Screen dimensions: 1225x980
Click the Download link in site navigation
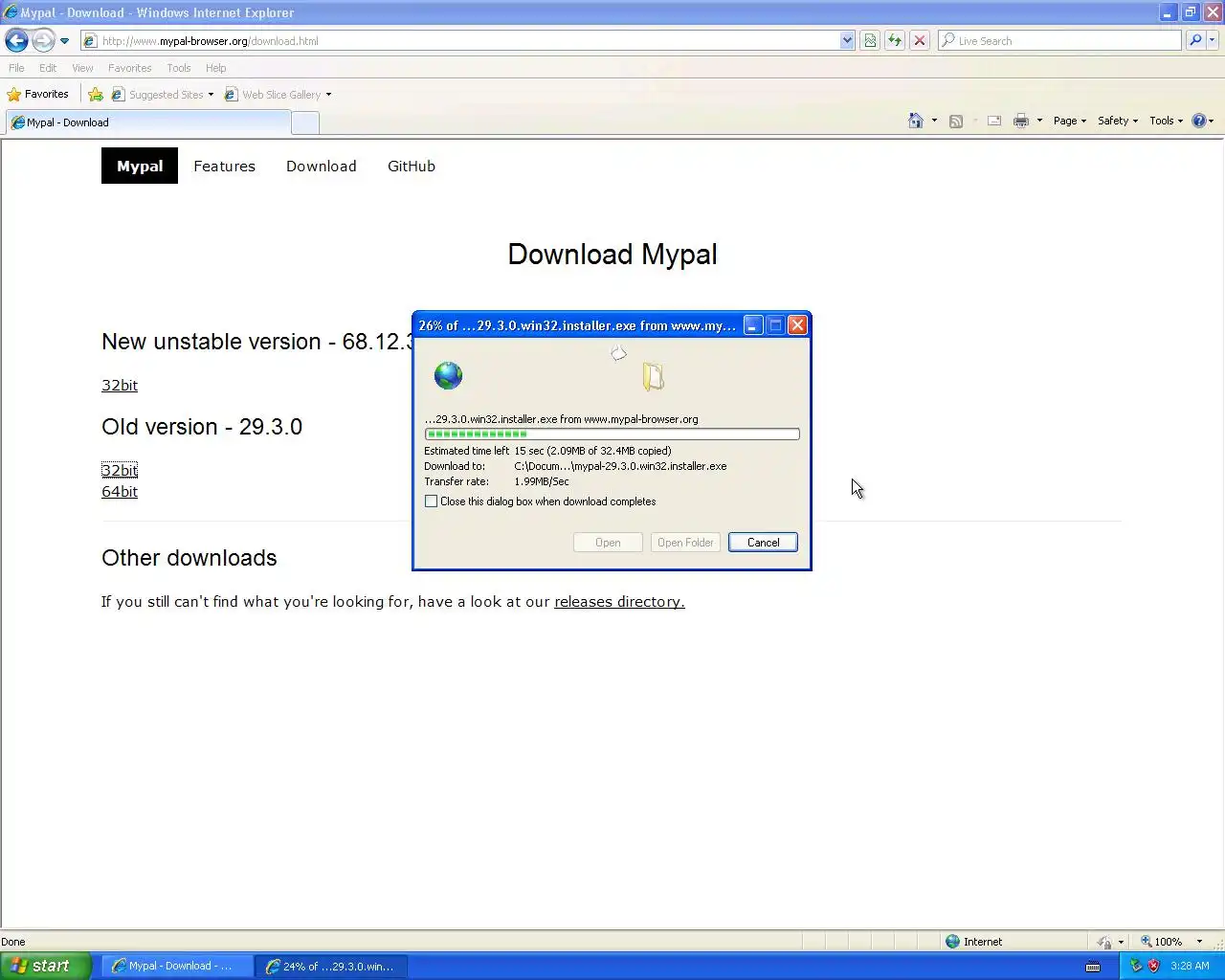pyautogui.click(x=322, y=166)
